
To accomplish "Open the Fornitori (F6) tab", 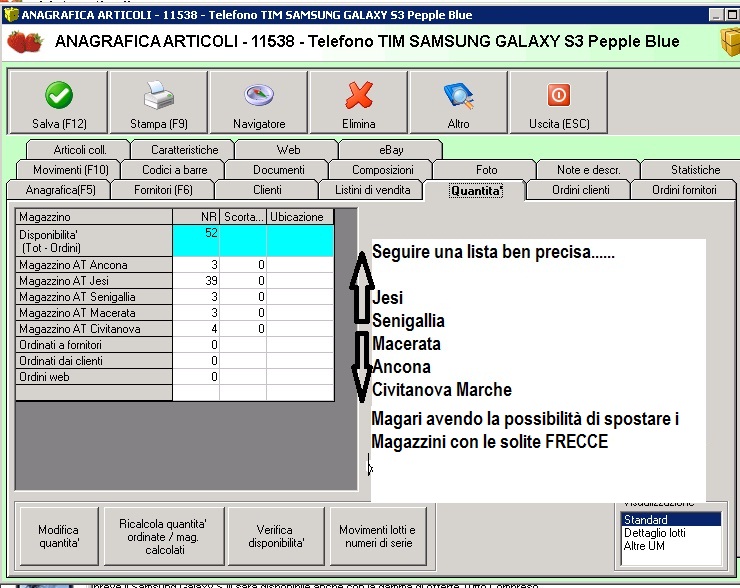I will click(163, 190).
